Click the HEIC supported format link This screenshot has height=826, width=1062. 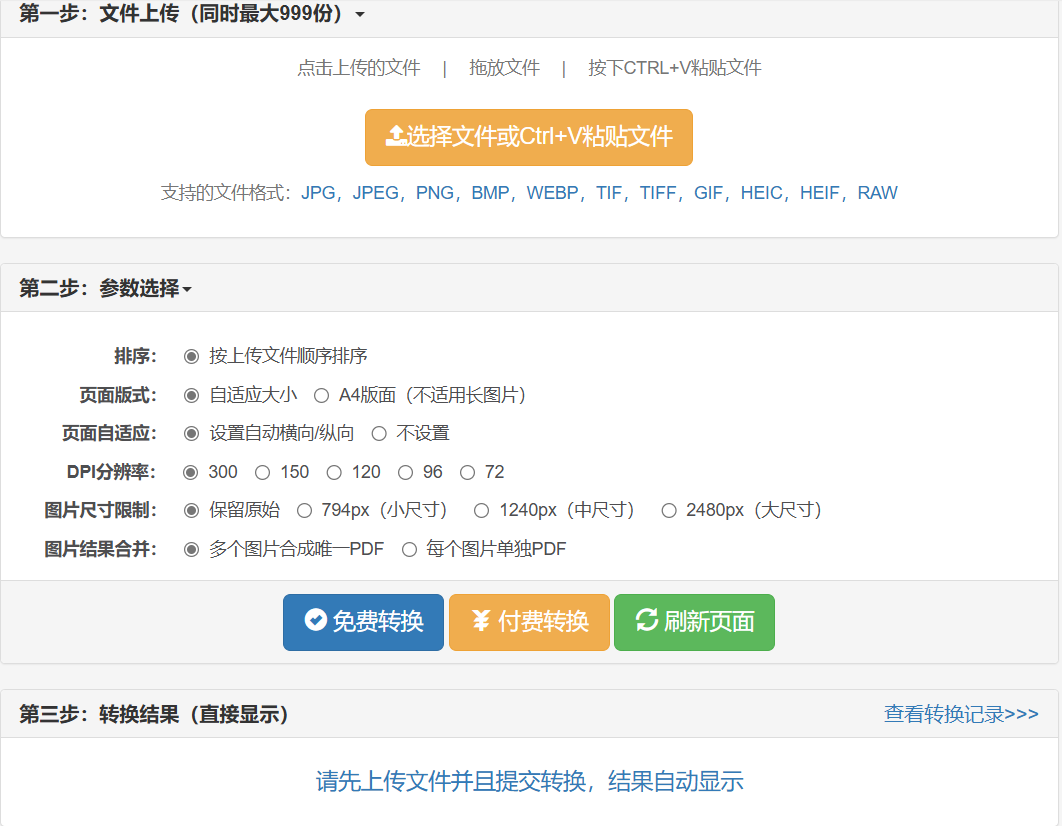point(763,193)
